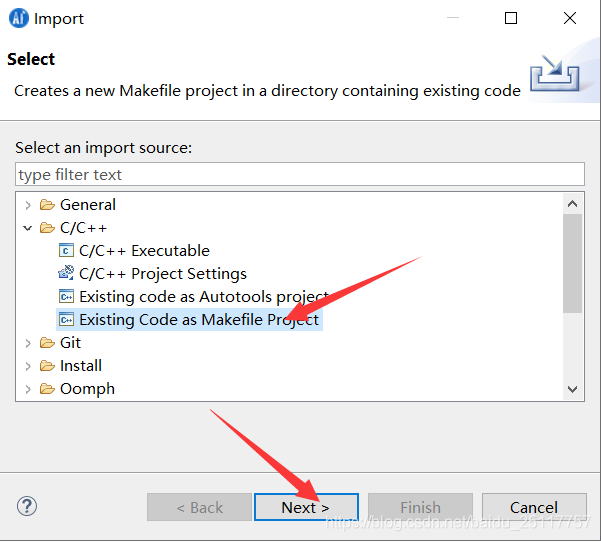Click the C/C++ Executable file icon
This screenshot has height=542, width=601.
(x=66, y=251)
